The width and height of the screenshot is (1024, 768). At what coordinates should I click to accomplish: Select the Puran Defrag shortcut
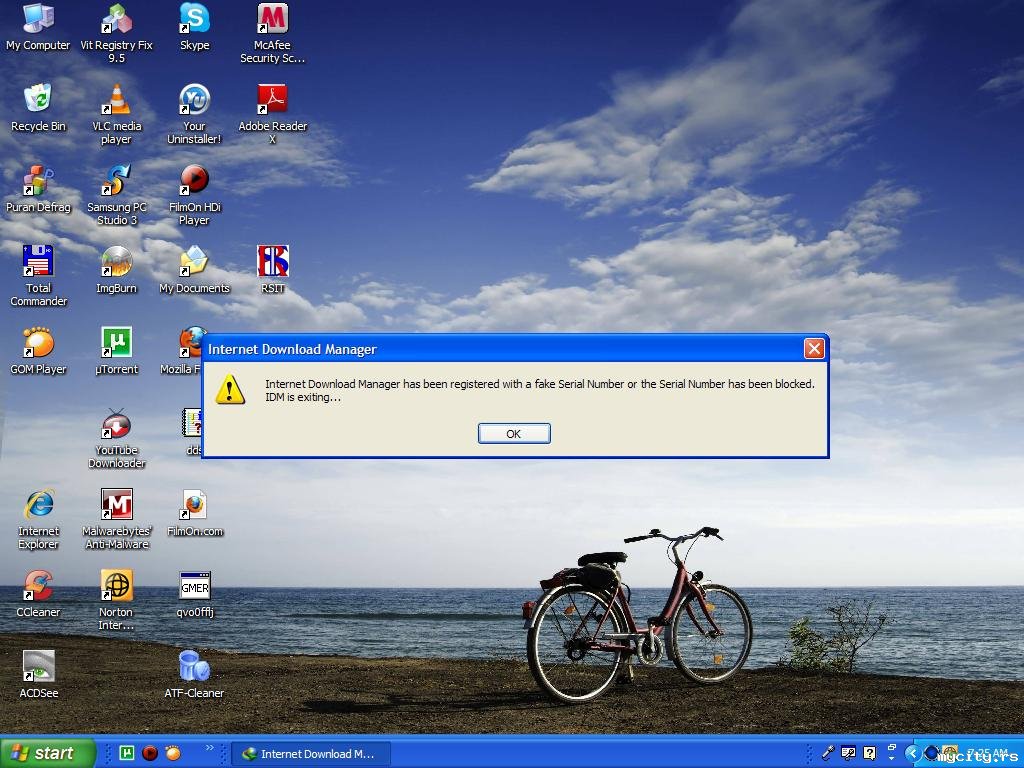[x=38, y=189]
